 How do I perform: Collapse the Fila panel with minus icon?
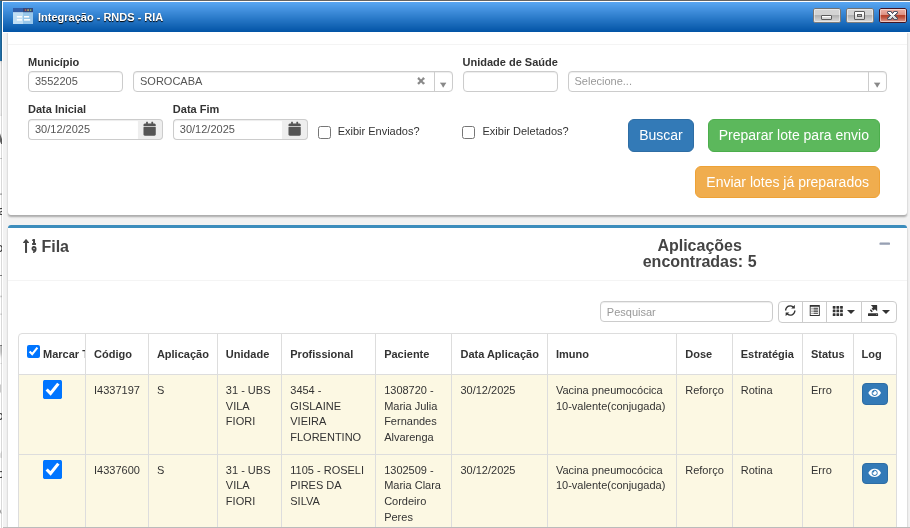coord(884,244)
